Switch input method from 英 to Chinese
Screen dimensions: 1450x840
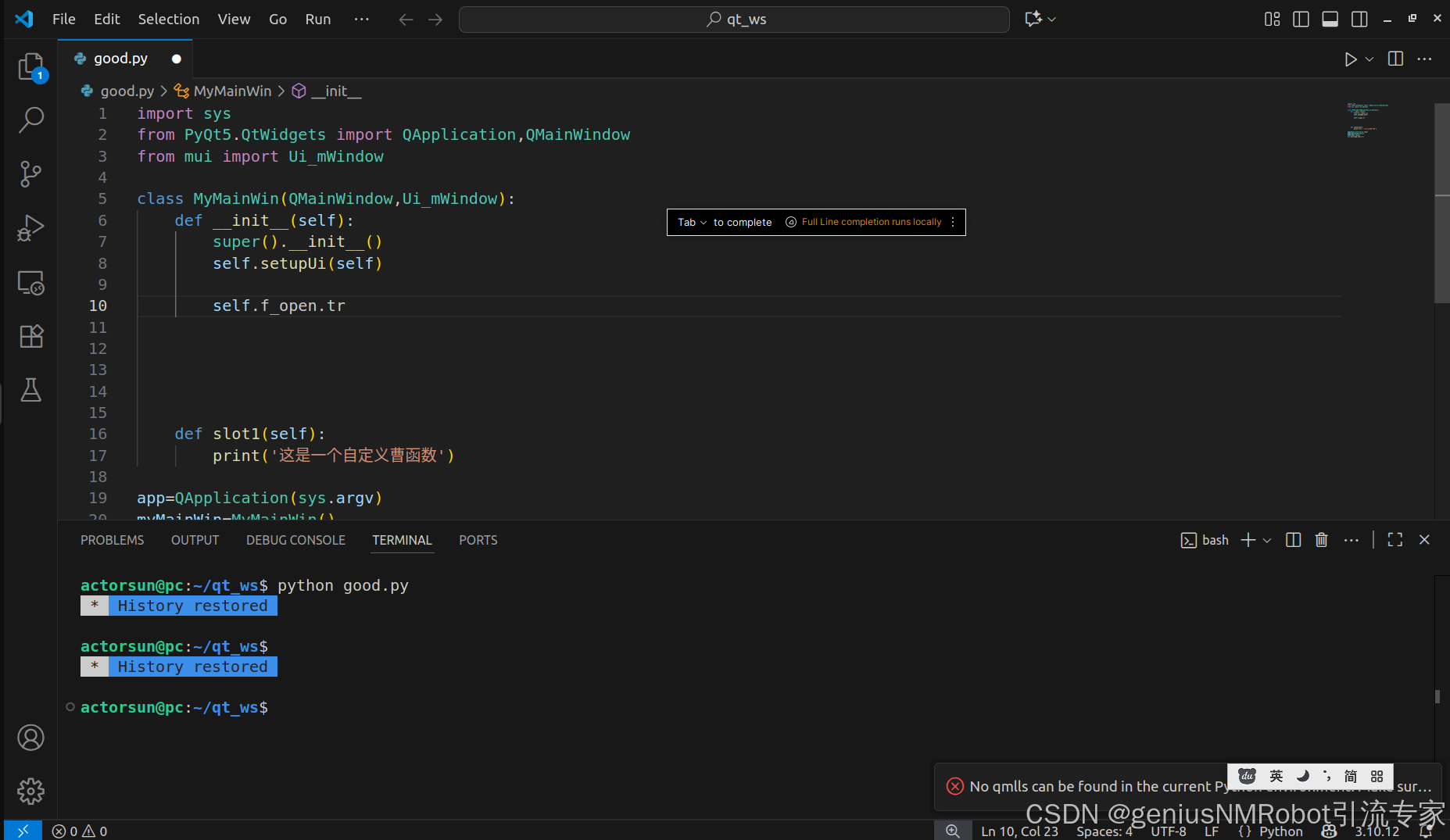click(x=1275, y=776)
